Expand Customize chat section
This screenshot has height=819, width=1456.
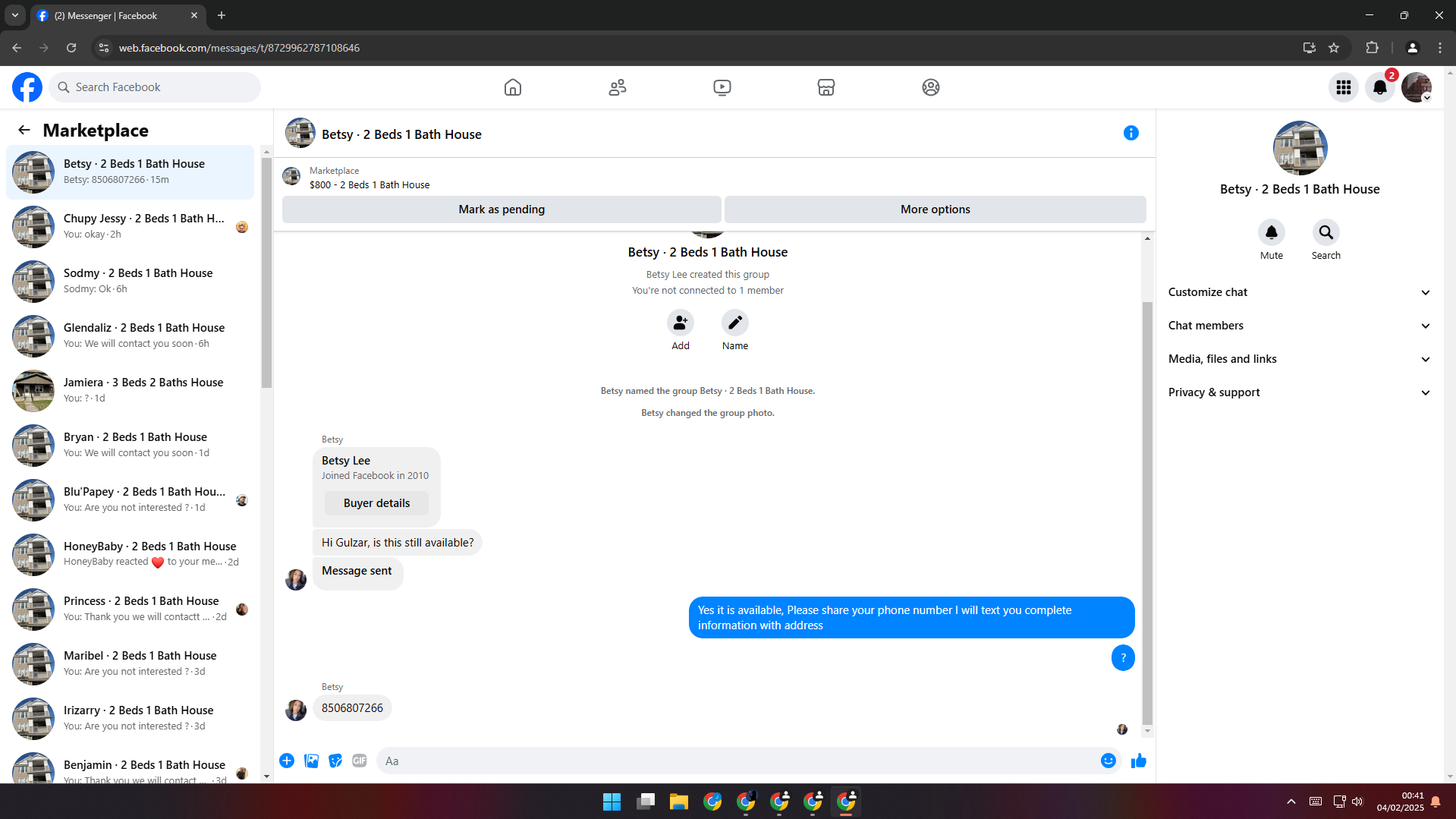click(x=1299, y=292)
